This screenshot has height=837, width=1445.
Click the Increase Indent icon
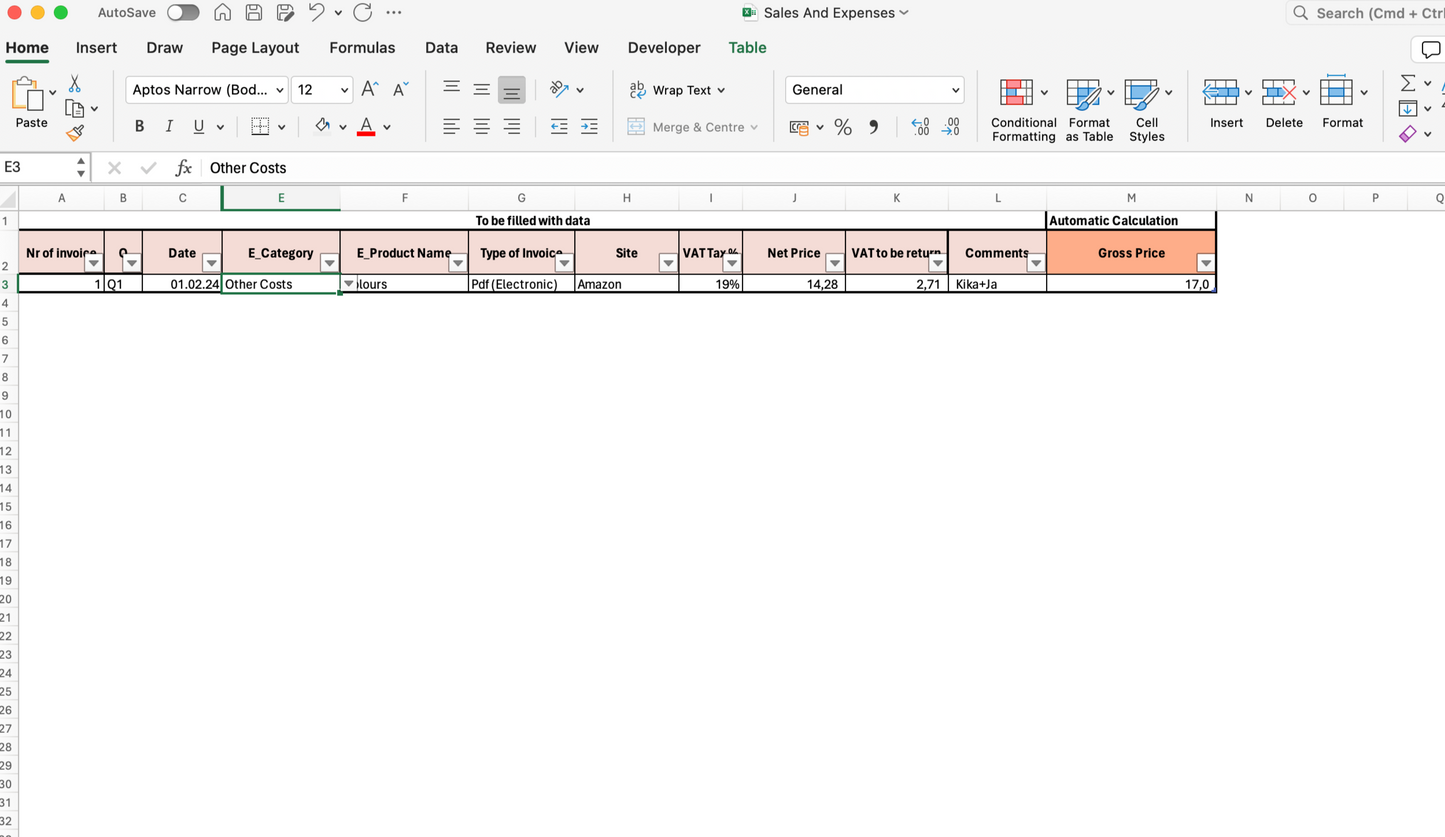coord(589,126)
